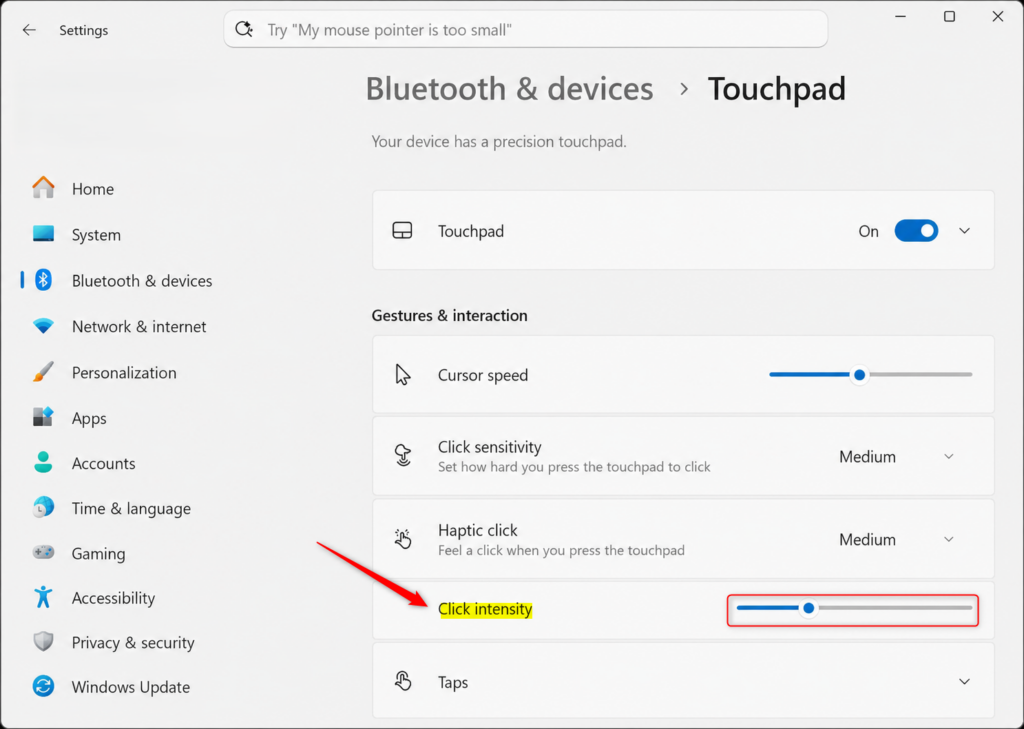This screenshot has width=1024, height=729.
Task: Click the Click intensity slider handle
Action: (x=808, y=608)
